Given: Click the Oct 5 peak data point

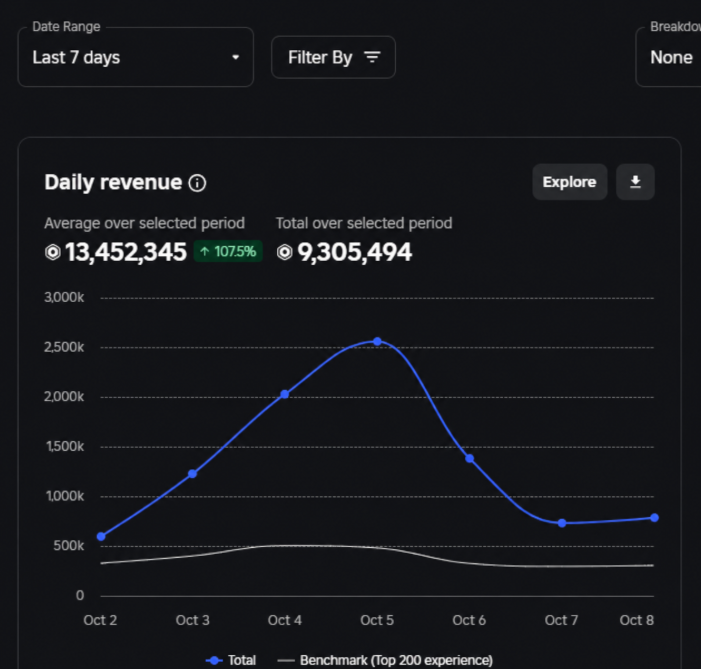Looking at the screenshot, I should tap(377, 341).
